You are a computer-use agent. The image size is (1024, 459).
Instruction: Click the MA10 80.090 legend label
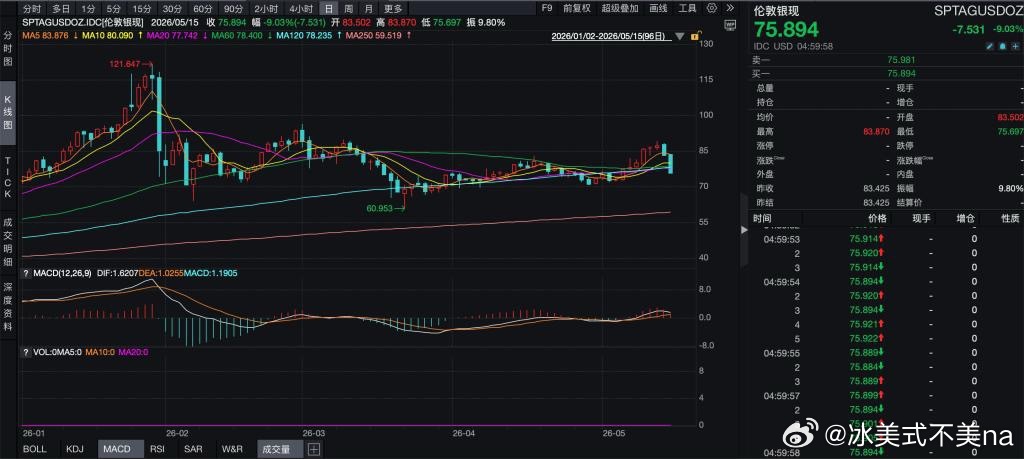(106, 35)
